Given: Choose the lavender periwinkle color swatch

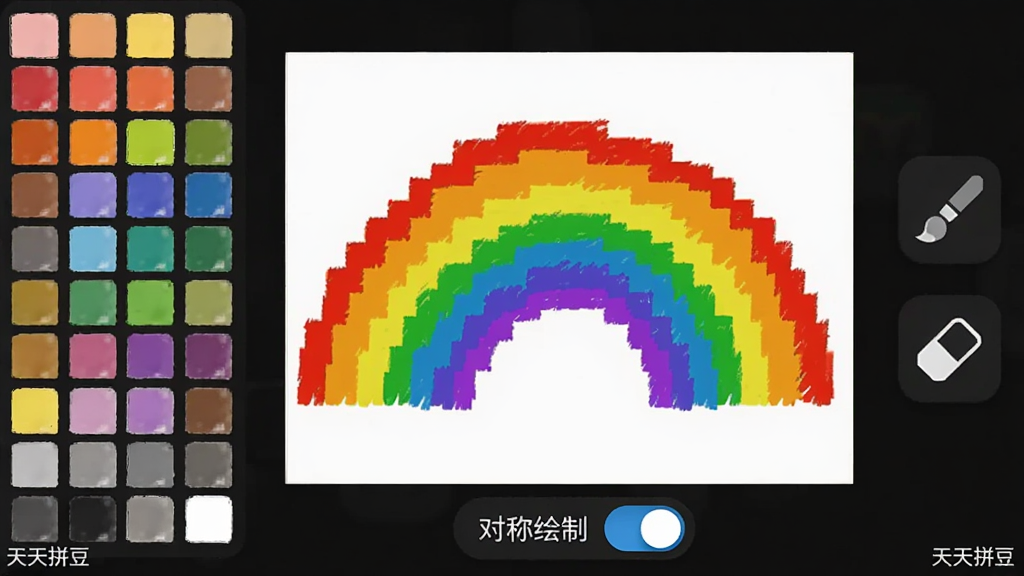Looking at the screenshot, I should coord(93,195).
